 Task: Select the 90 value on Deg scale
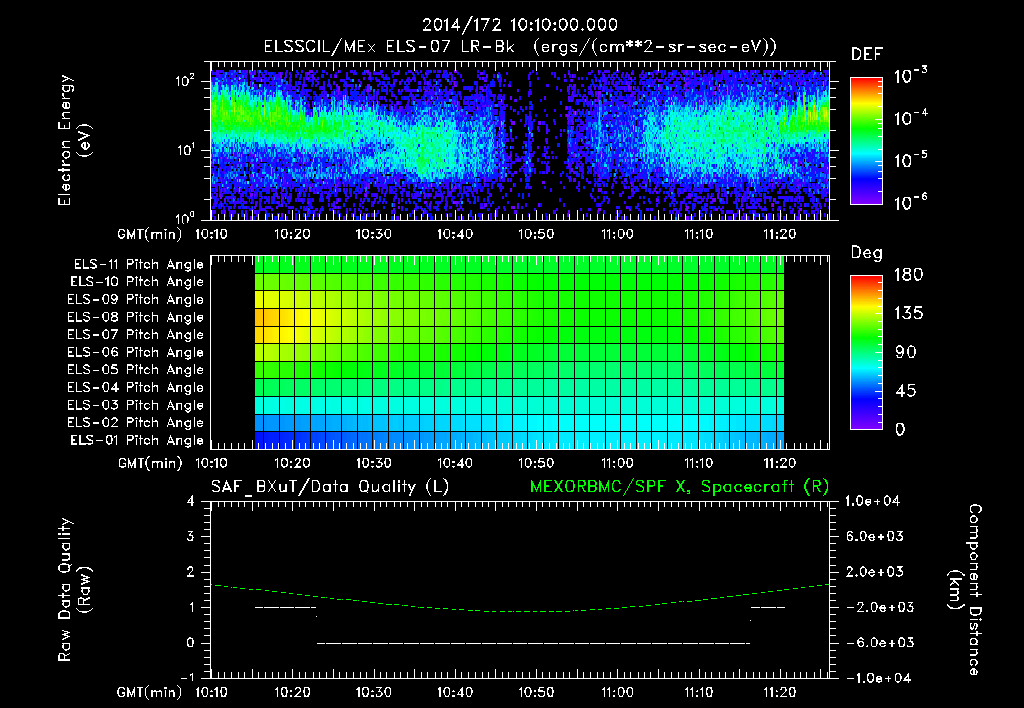pyautogui.click(x=906, y=352)
